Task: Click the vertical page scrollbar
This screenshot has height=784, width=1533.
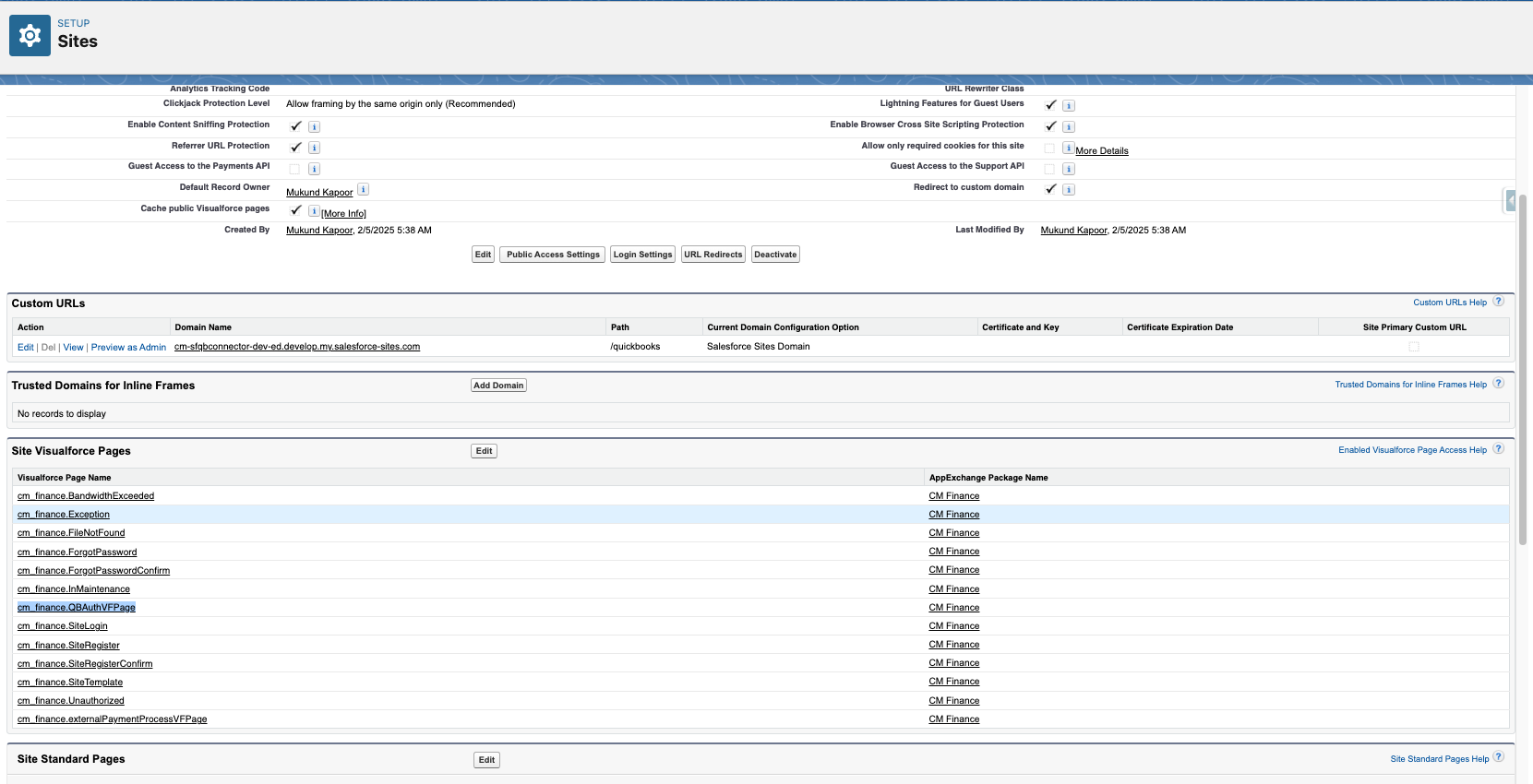Action: [1524, 369]
